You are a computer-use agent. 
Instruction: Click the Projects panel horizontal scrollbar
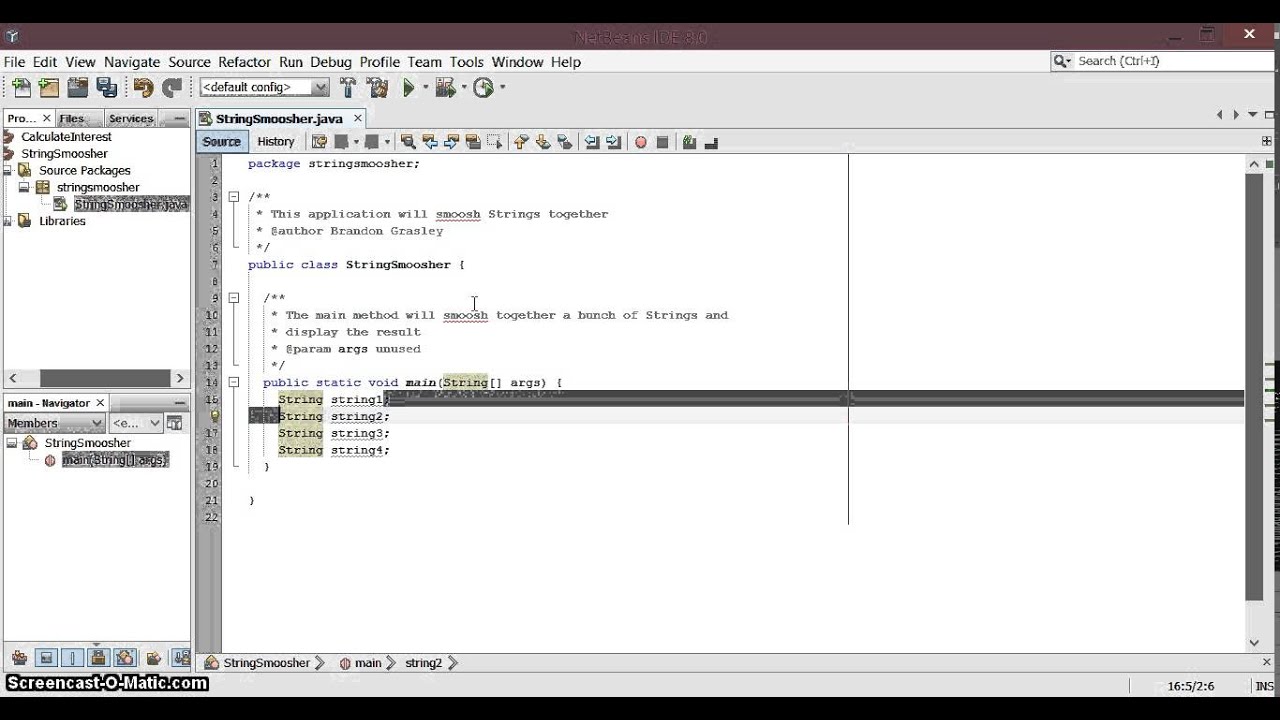click(105, 378)
